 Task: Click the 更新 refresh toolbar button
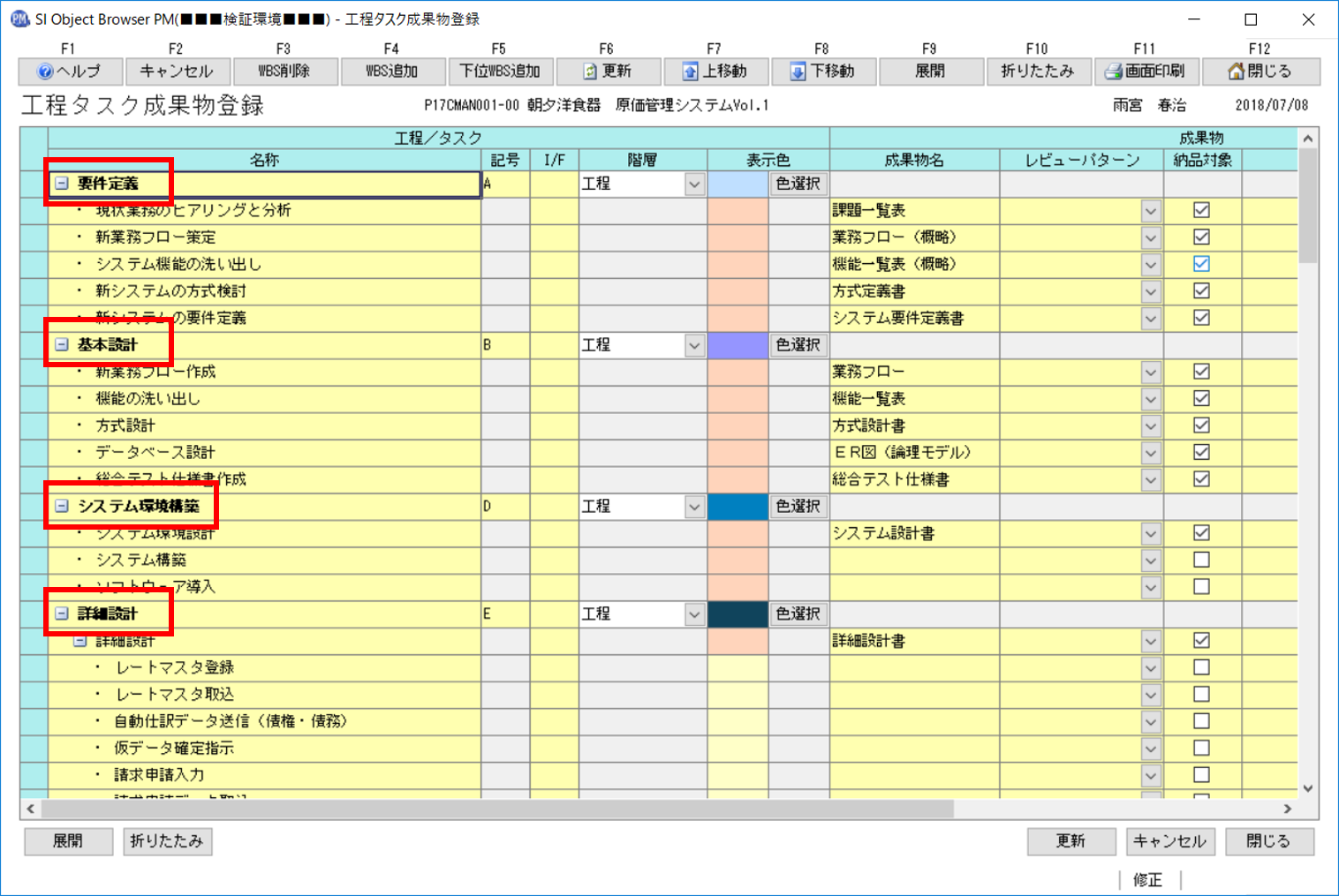608,72
